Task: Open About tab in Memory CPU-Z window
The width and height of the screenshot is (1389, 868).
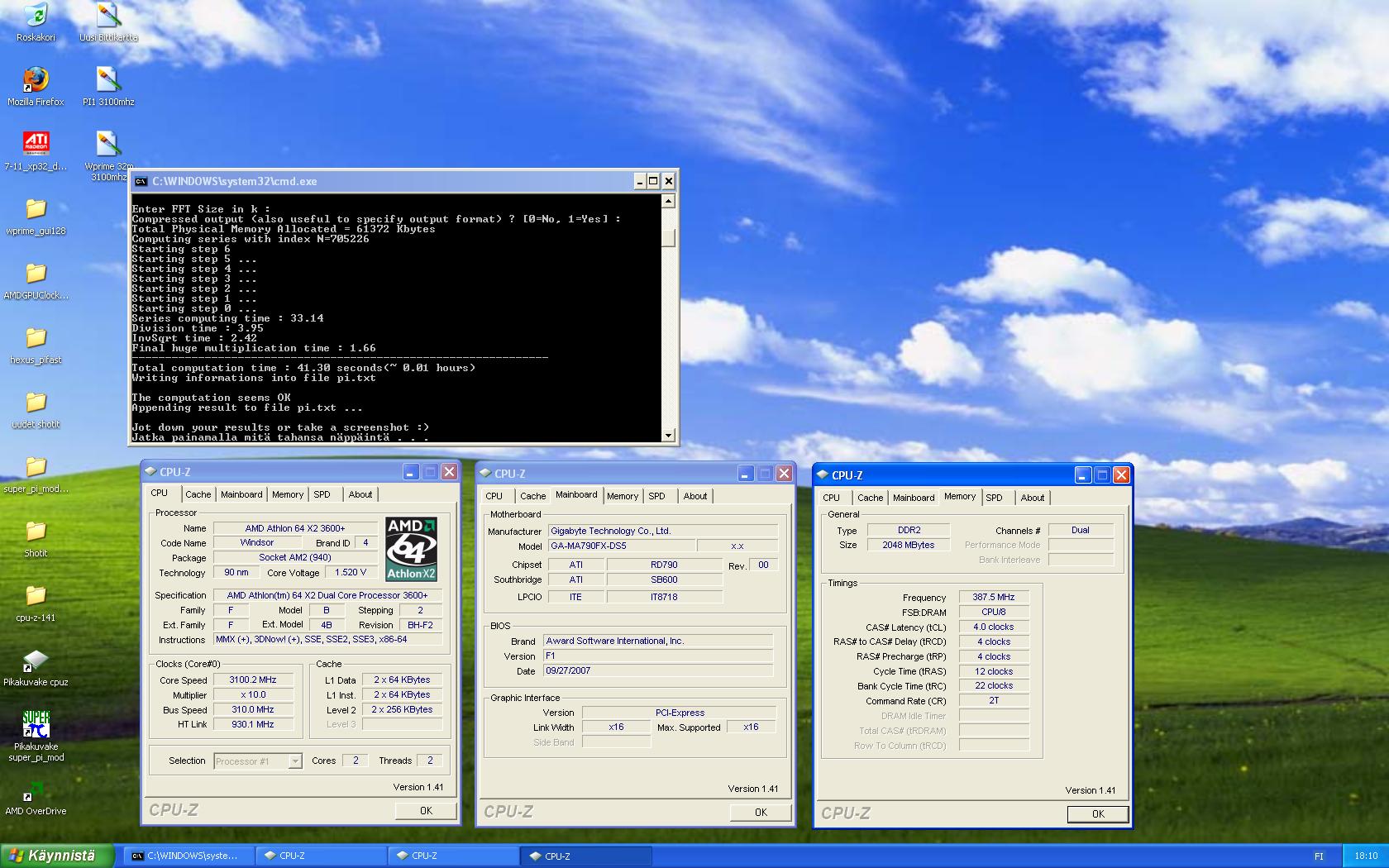Action: [1032, 498]
